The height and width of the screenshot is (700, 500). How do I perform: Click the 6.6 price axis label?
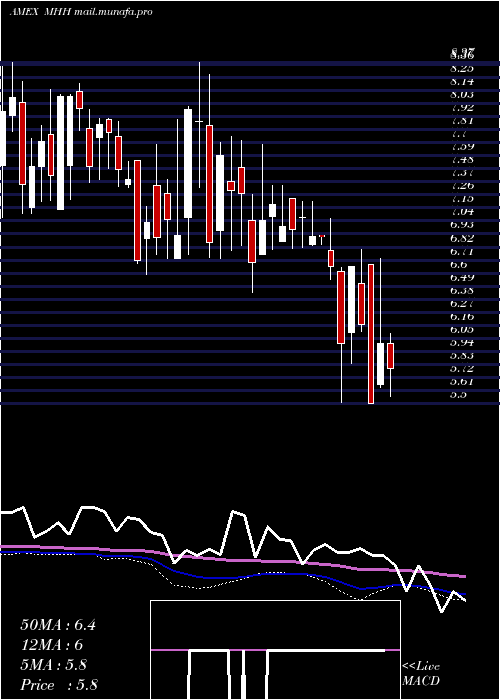point(458,264)
